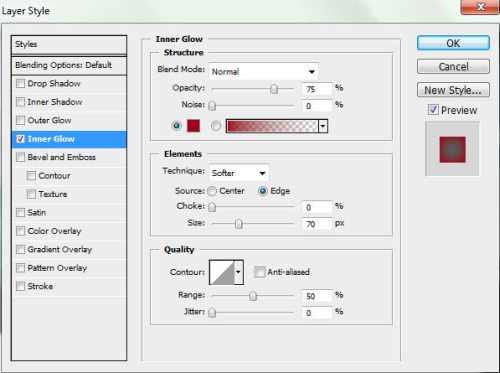Toggle the Anti-aliased checkbox
This screenshot has height=373, width=500.
pos(259,272)
